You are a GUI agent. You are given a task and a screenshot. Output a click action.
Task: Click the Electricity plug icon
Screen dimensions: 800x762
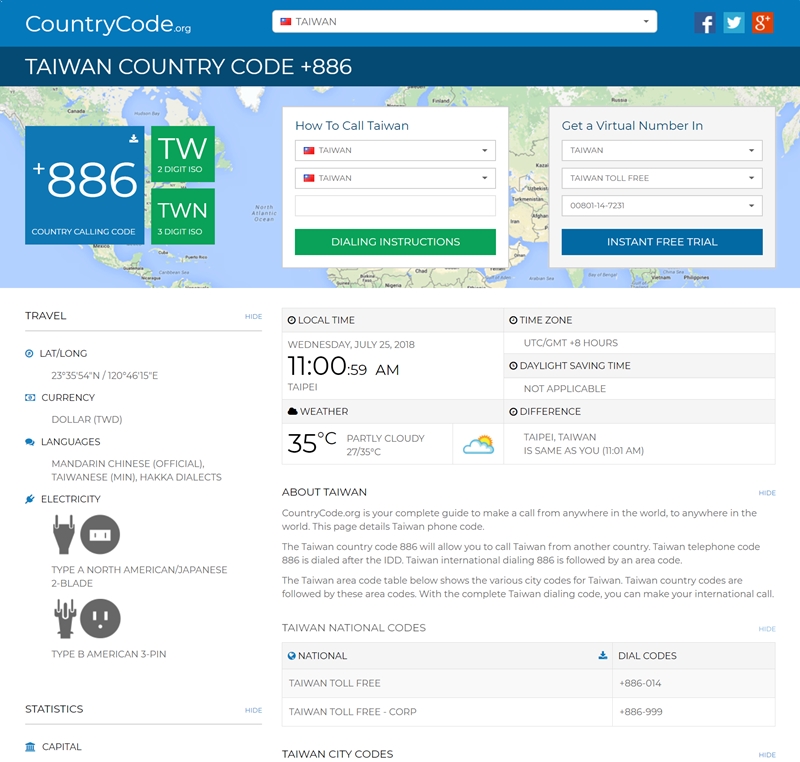30,499
